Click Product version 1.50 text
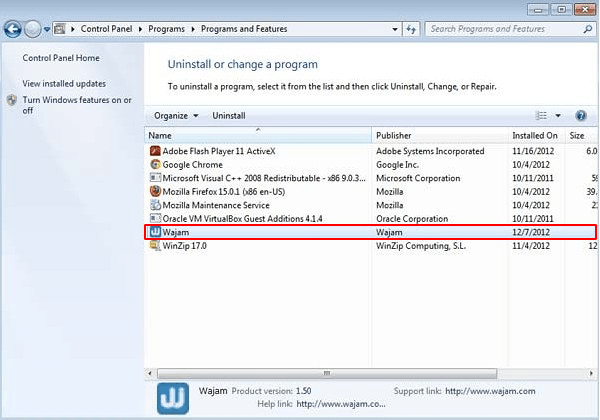Image resolution: width=600 pixels, height=420 pixels. 271,391
